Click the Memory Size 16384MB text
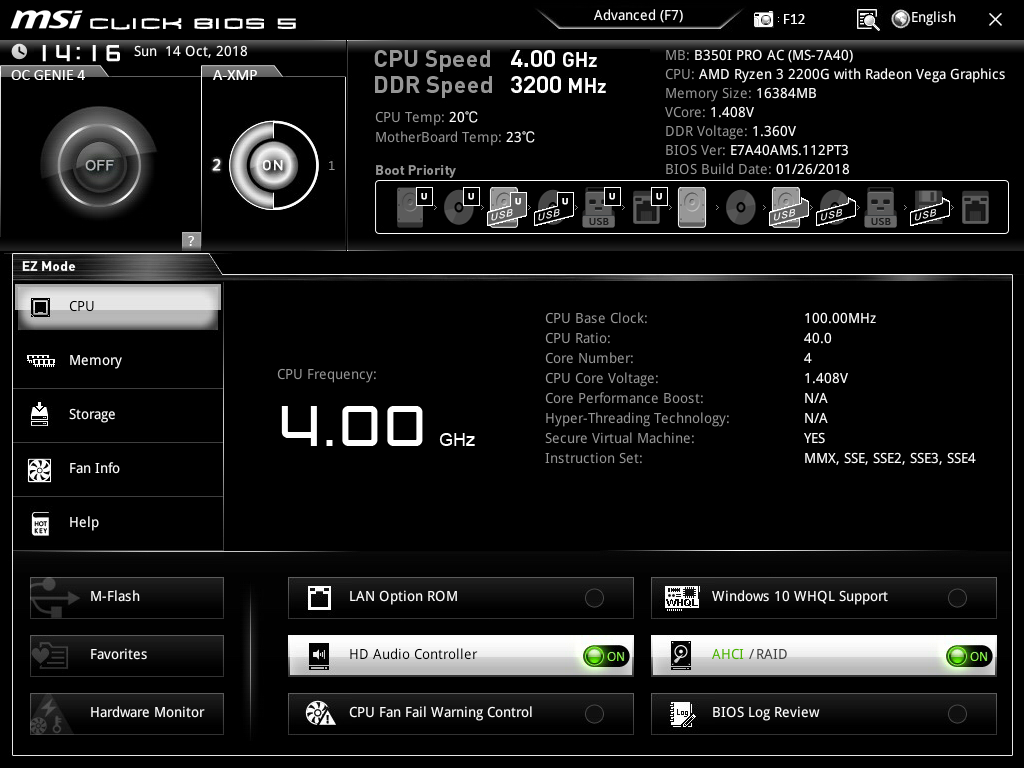1024x768 pixels. [741, 93]
